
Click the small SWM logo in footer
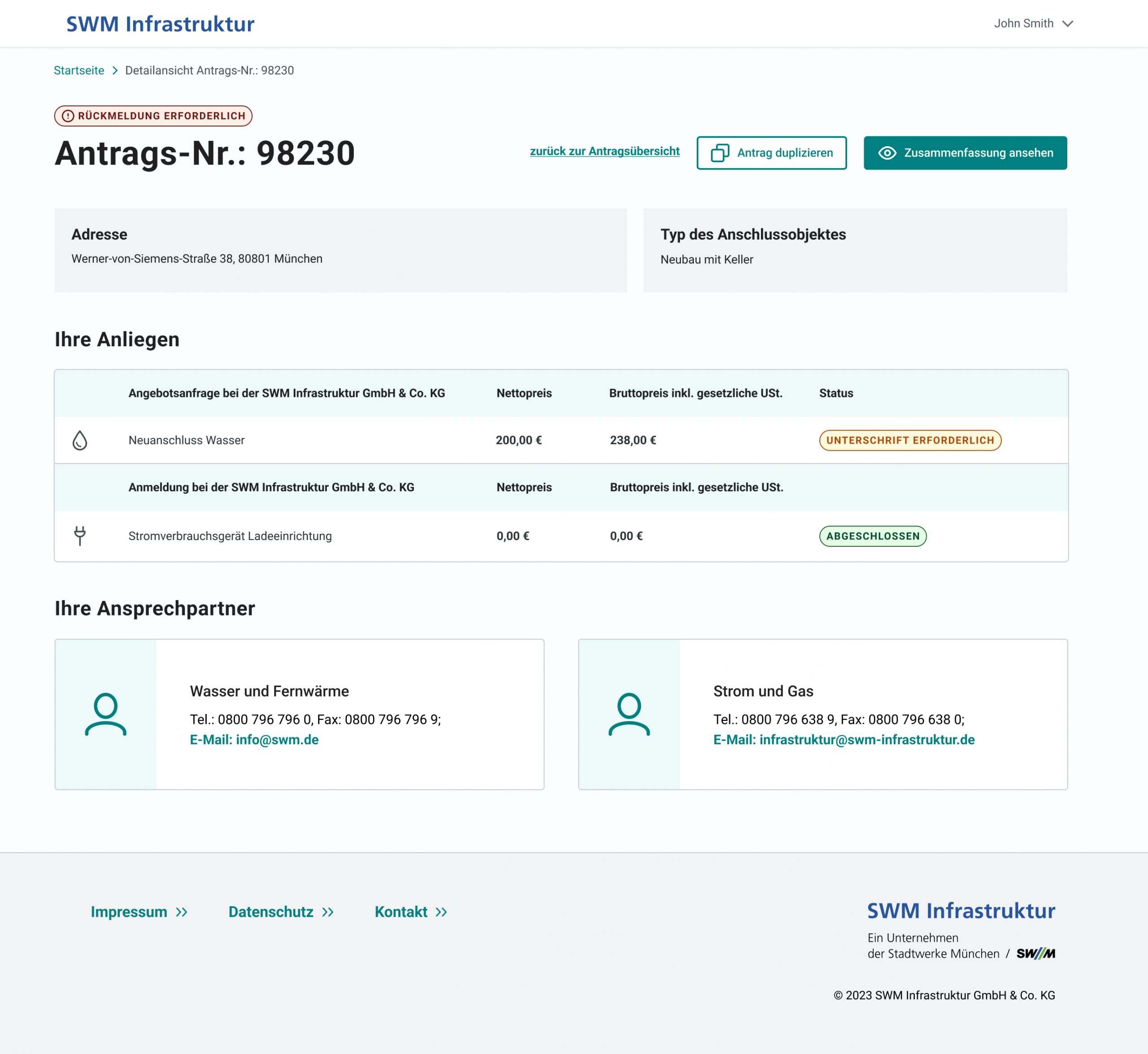click(x=1035, y=954)
